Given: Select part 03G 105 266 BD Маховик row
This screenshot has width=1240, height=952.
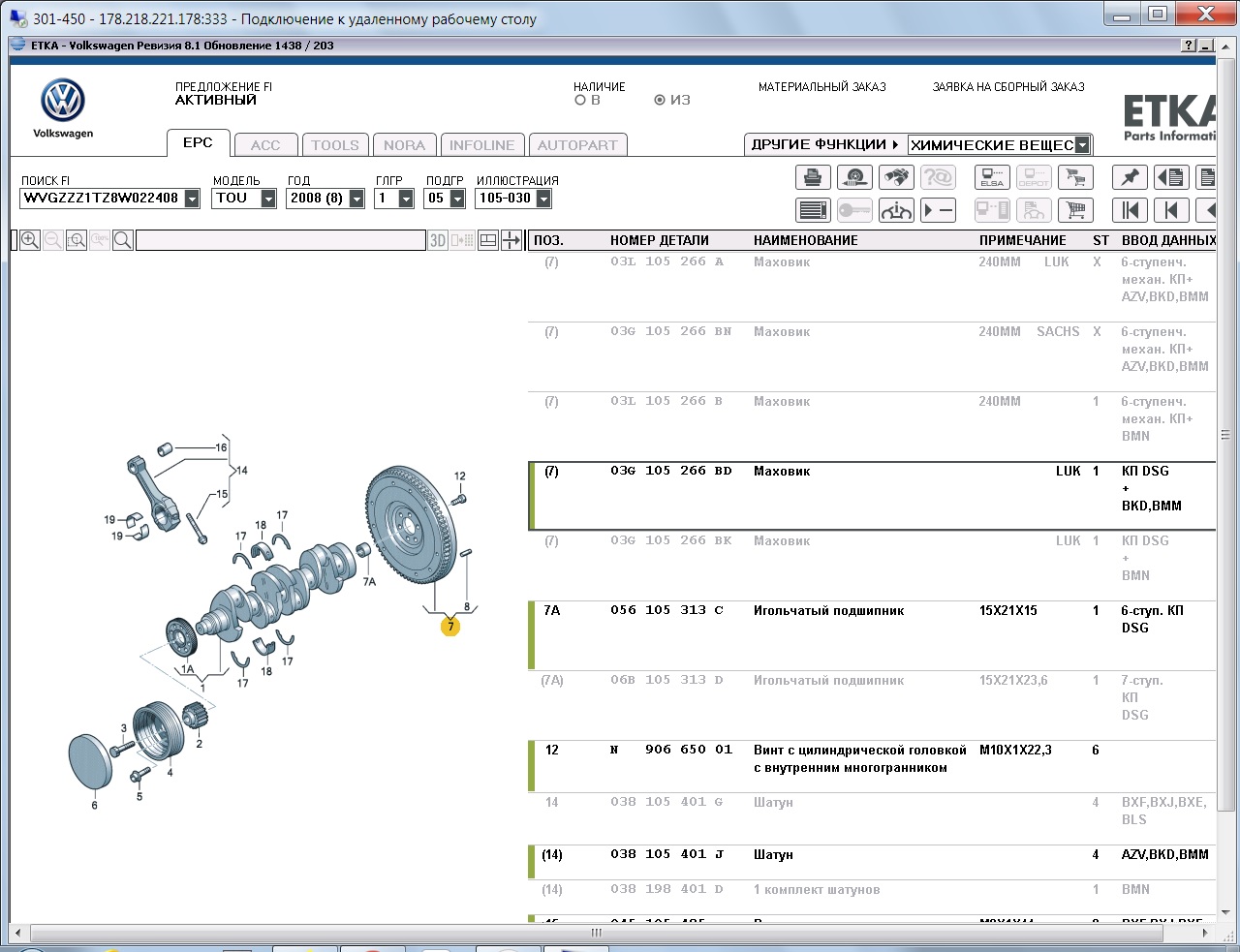Looking at the screenshot, I should (872, 496).
